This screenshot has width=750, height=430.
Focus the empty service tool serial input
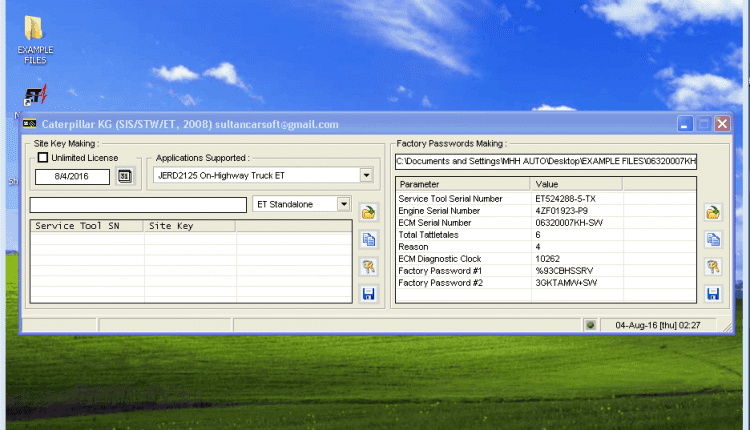coord(138,205)
